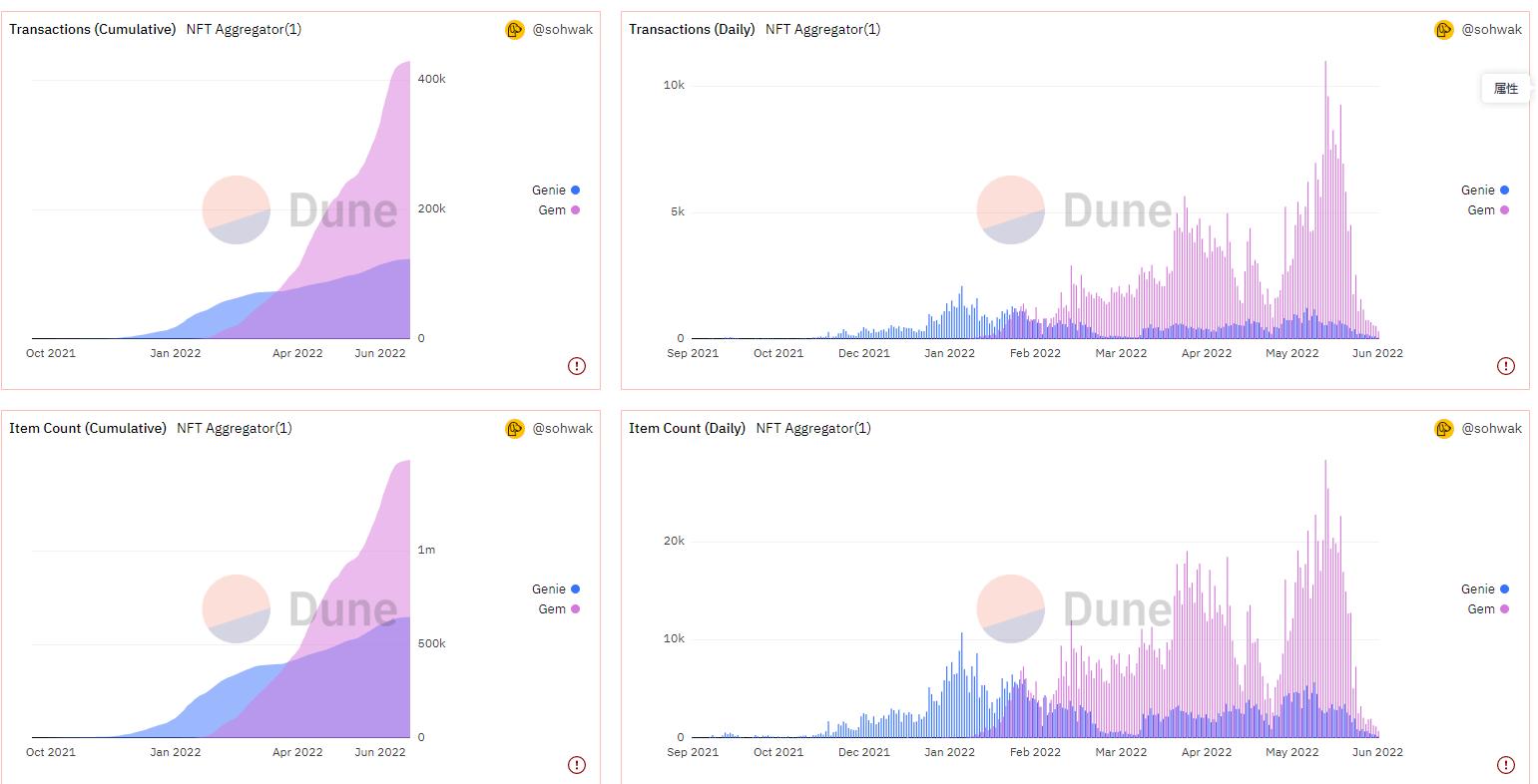This screenshot has height=784, width=1538.
Task: Visit @sohwak profile from Item Count (Cumulative) panel
Action: pos(562,429)
